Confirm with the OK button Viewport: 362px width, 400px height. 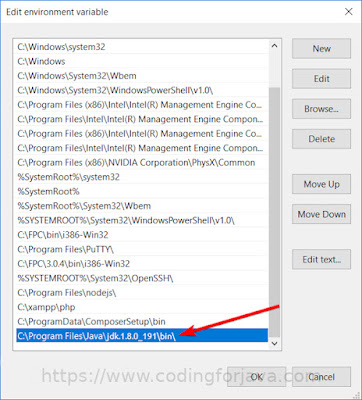(256, 377)
